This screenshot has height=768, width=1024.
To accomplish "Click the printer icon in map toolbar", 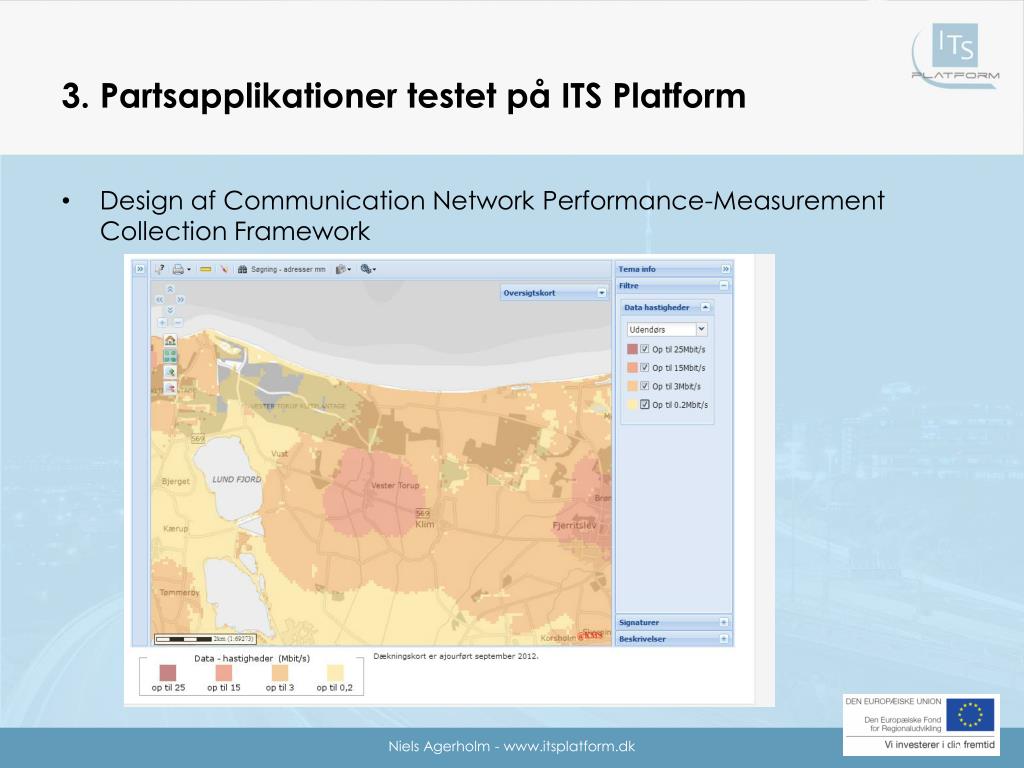I will (178, 269).
